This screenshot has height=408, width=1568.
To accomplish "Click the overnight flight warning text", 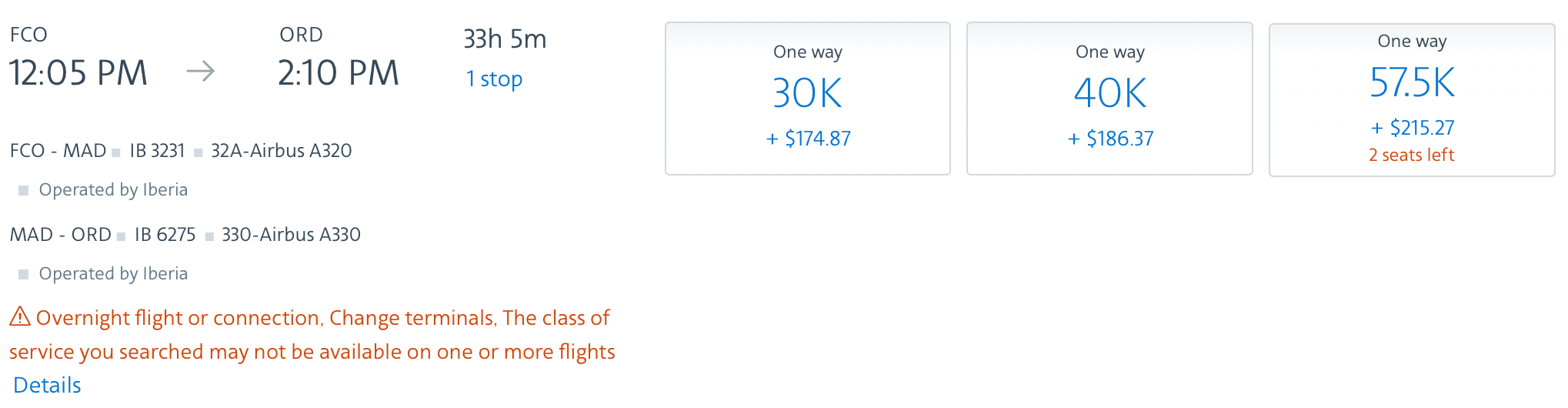I will coord(312,335).
